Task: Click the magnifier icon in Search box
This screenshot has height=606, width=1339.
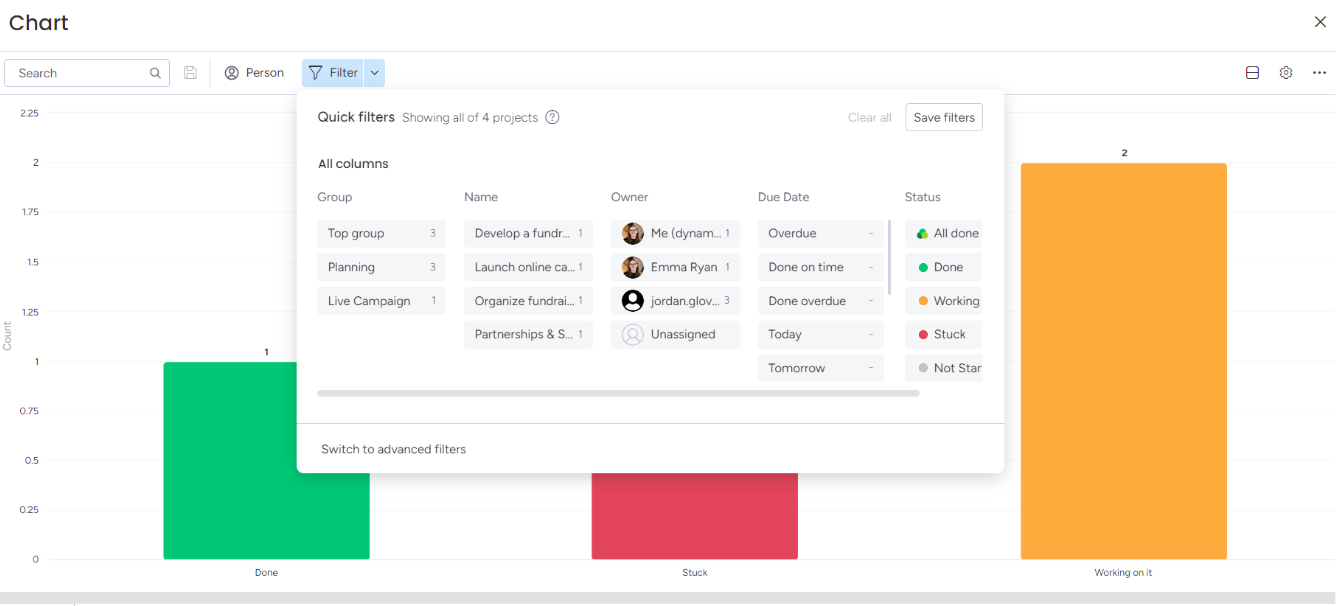Action: (x=155, y=73)
